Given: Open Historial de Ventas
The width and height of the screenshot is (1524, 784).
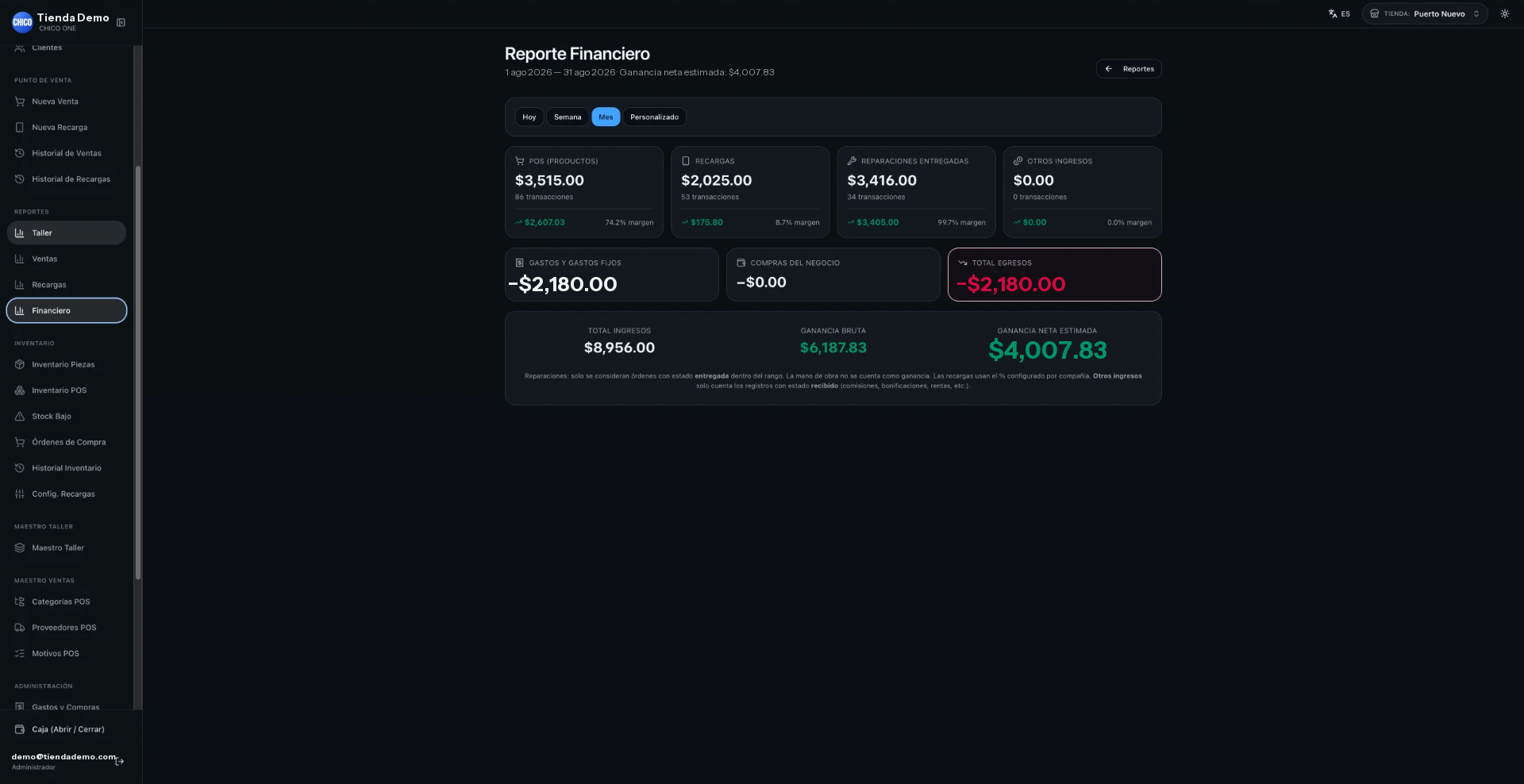Looking at the screenshot, I should [x=67, y=153].
